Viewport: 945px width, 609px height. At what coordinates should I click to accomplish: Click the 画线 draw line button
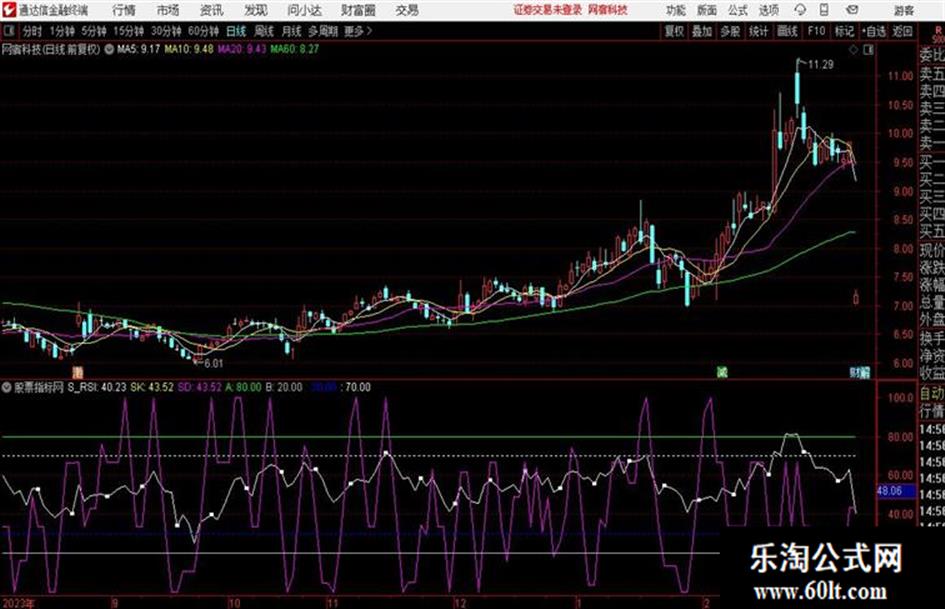tap(787, 31)
